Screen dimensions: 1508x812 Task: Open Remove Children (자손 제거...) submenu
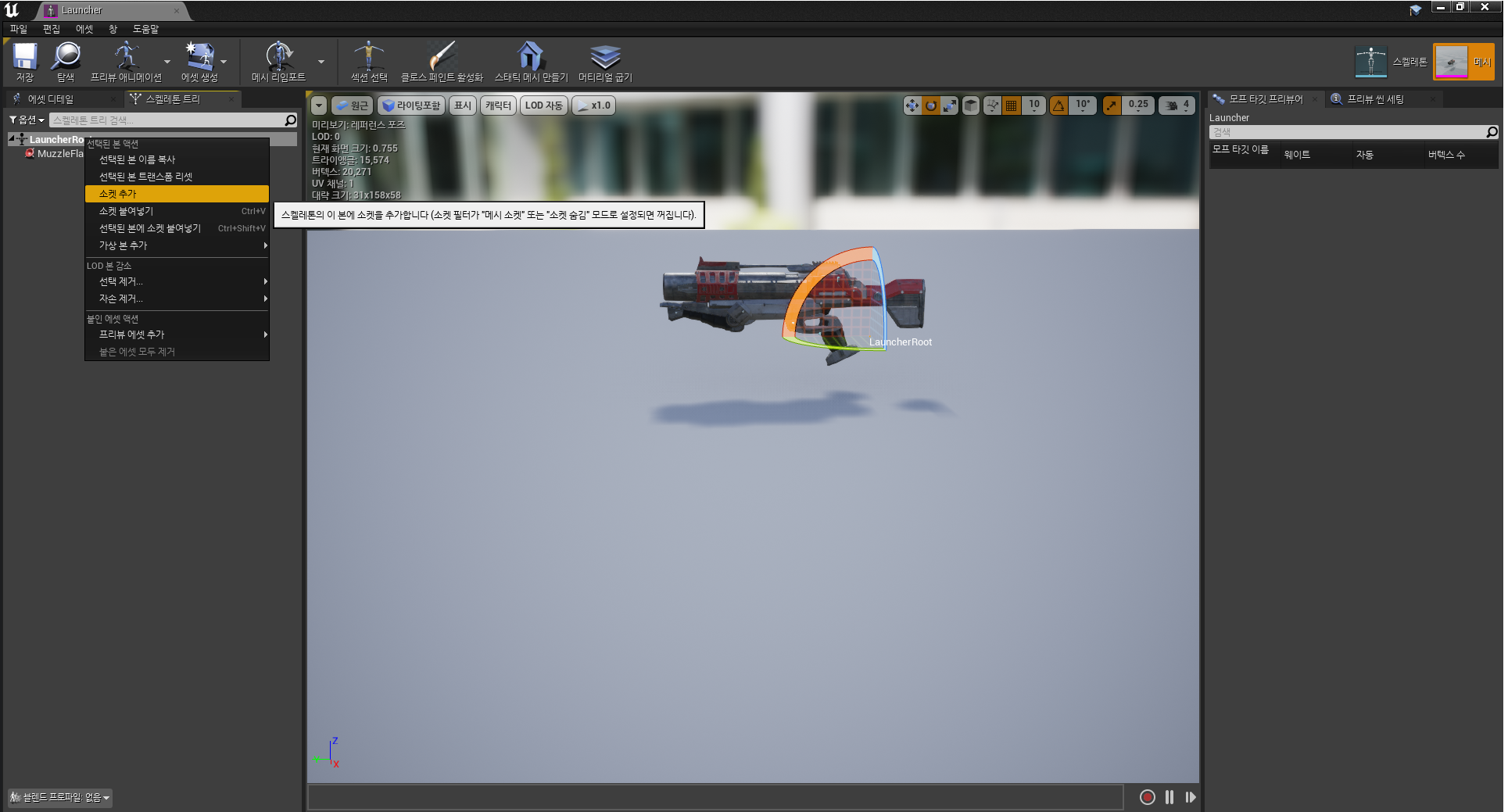(x=177, y=299)
